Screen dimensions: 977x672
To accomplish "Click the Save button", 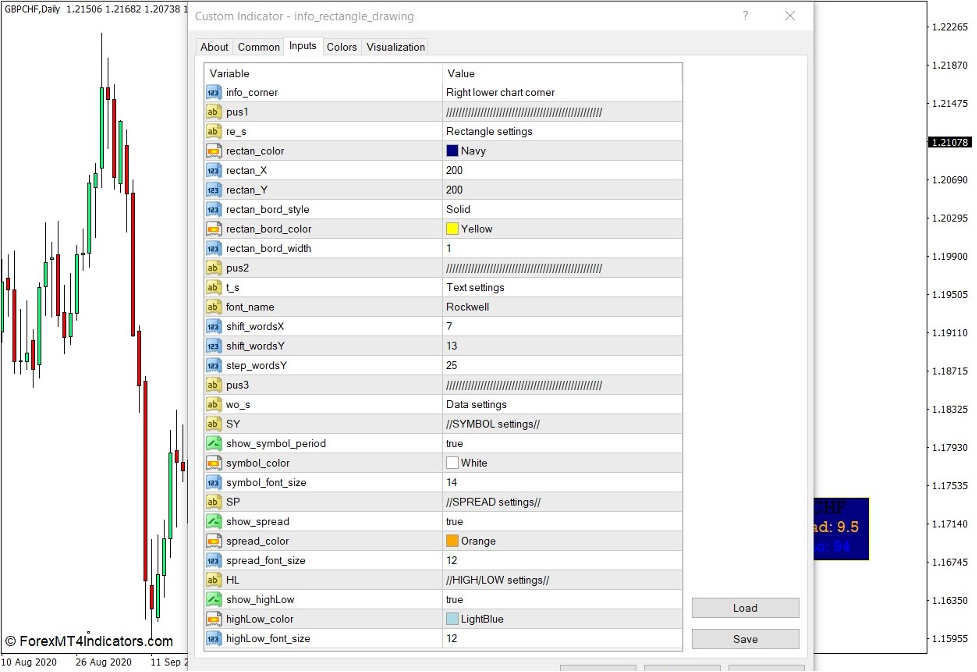I will click(x=745, y=639).
